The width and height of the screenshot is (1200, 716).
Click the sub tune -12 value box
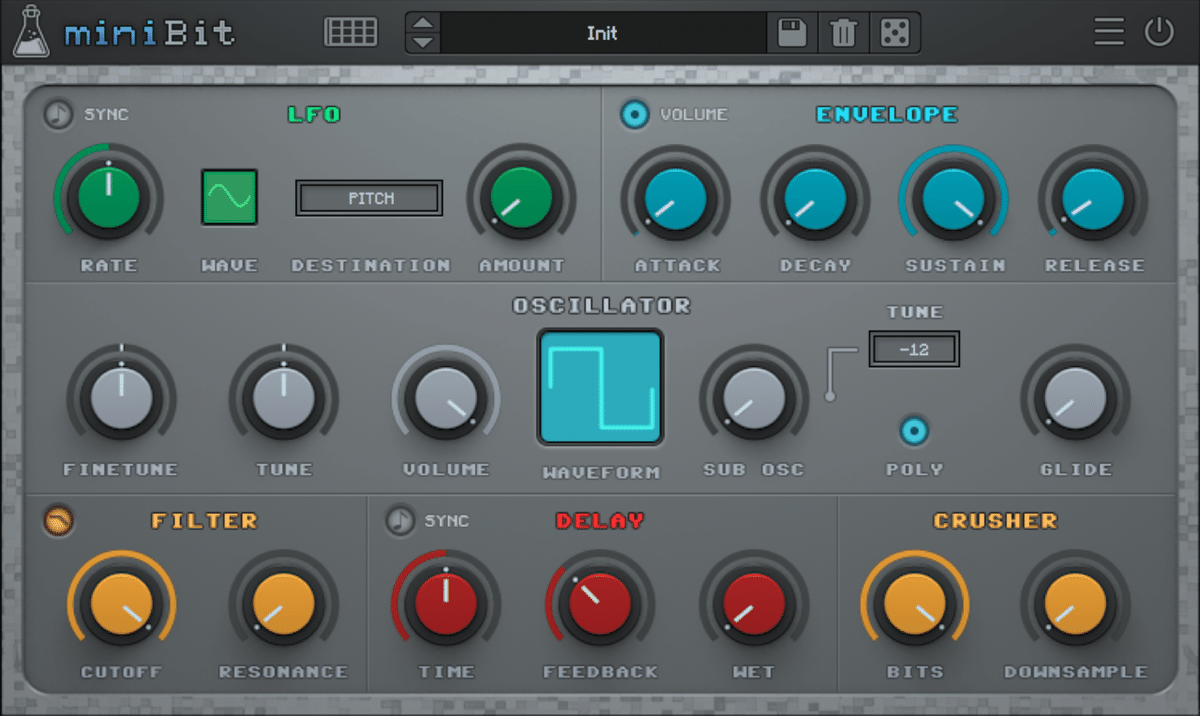(914, 349)
